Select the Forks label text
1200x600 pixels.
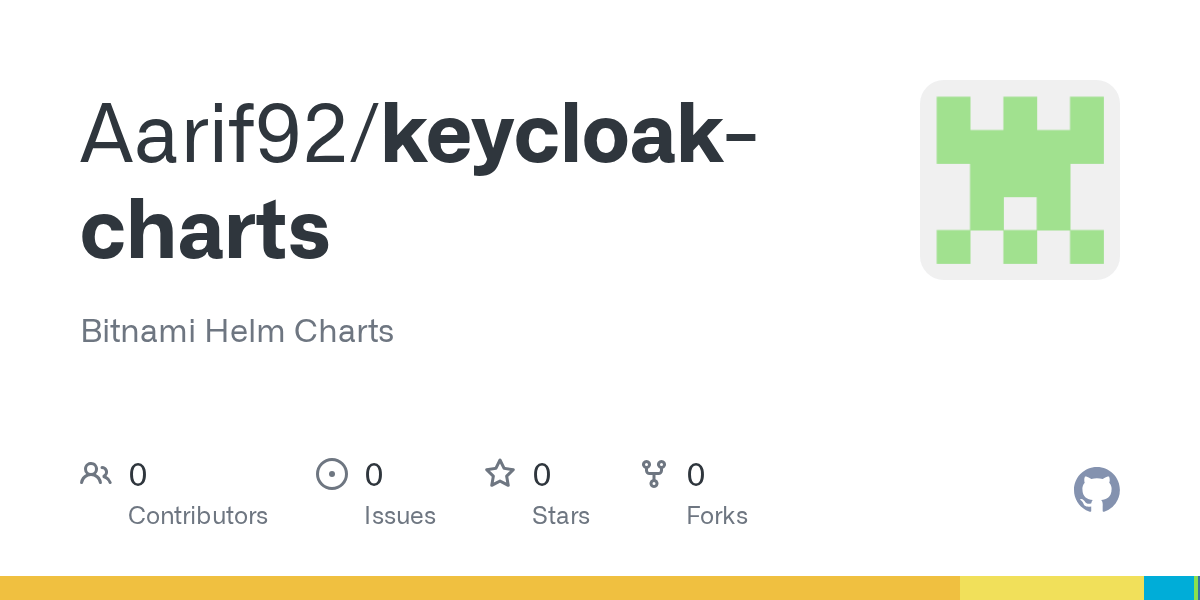click(x=717, y=516)
